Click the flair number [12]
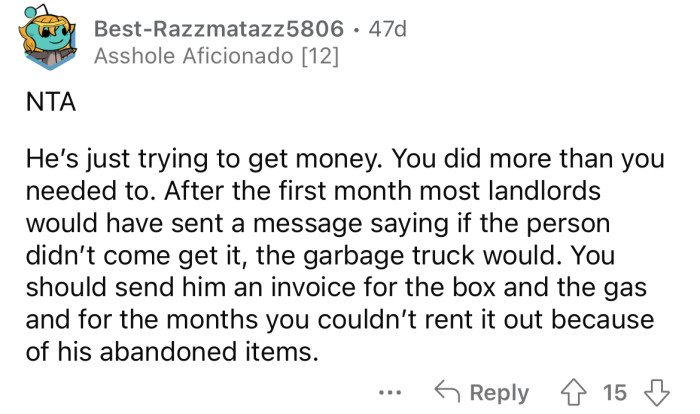Image resolution: width=700 pixels, height=414 pixels. pos(320,57)
